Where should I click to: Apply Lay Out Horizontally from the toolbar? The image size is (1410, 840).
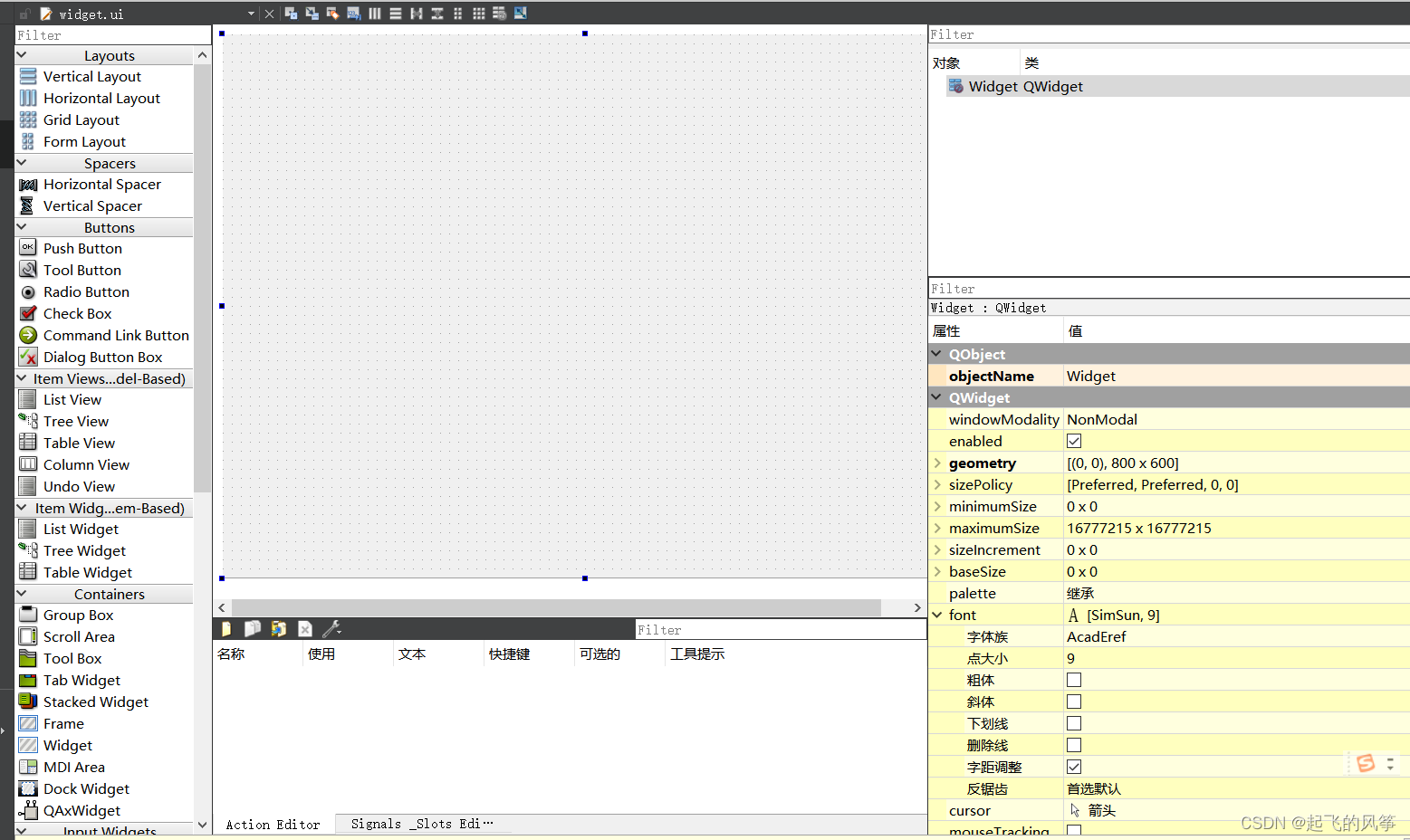(x=375, y=13)
